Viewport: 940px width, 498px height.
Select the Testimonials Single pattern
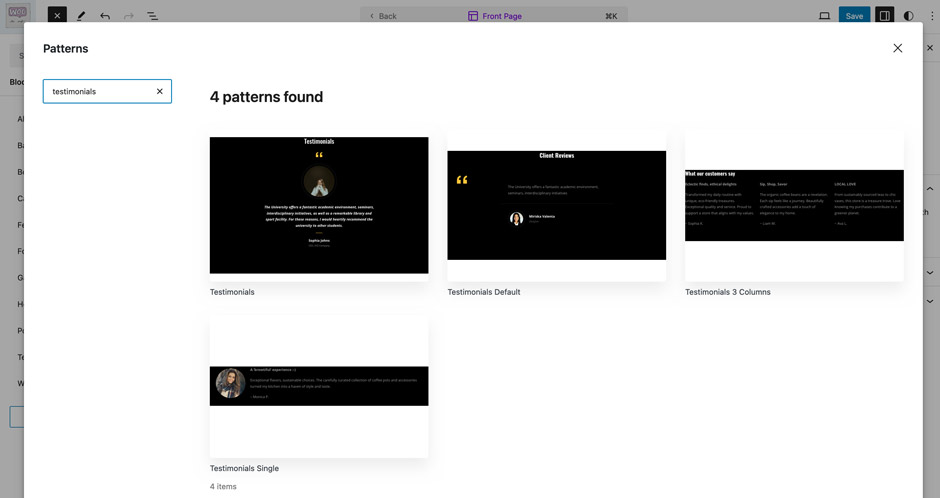(319, 386)
